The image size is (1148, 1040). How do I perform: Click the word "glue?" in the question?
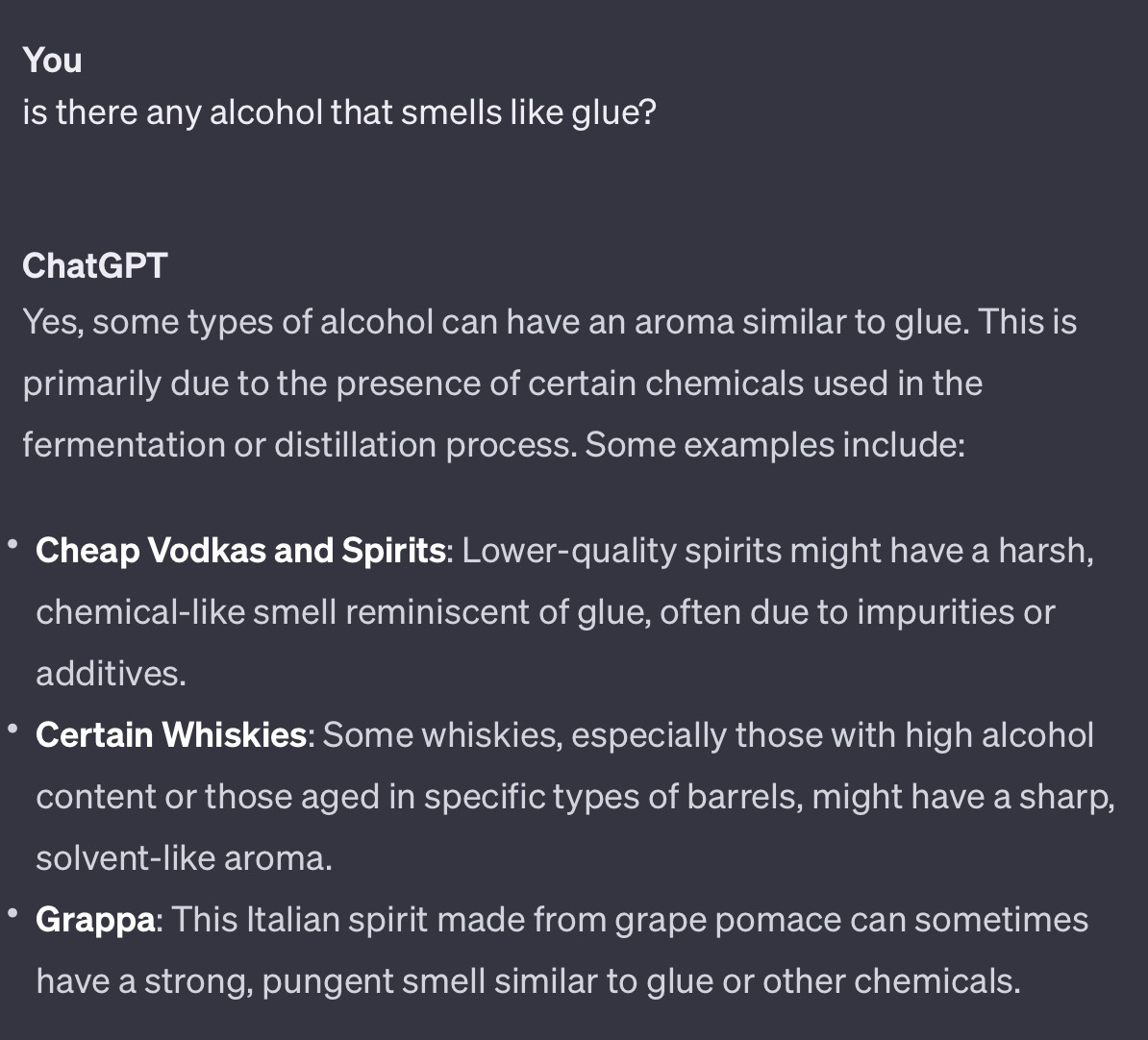pyautogui.click(x=613, y=113)
